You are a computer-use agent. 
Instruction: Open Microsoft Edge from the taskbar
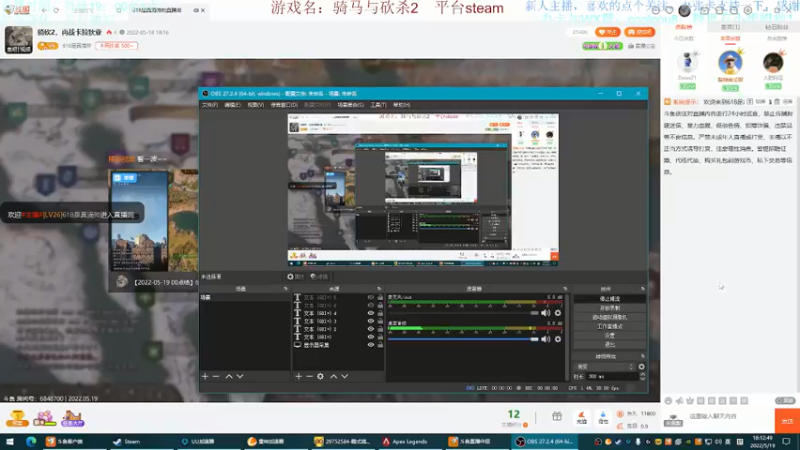[31, 441]
